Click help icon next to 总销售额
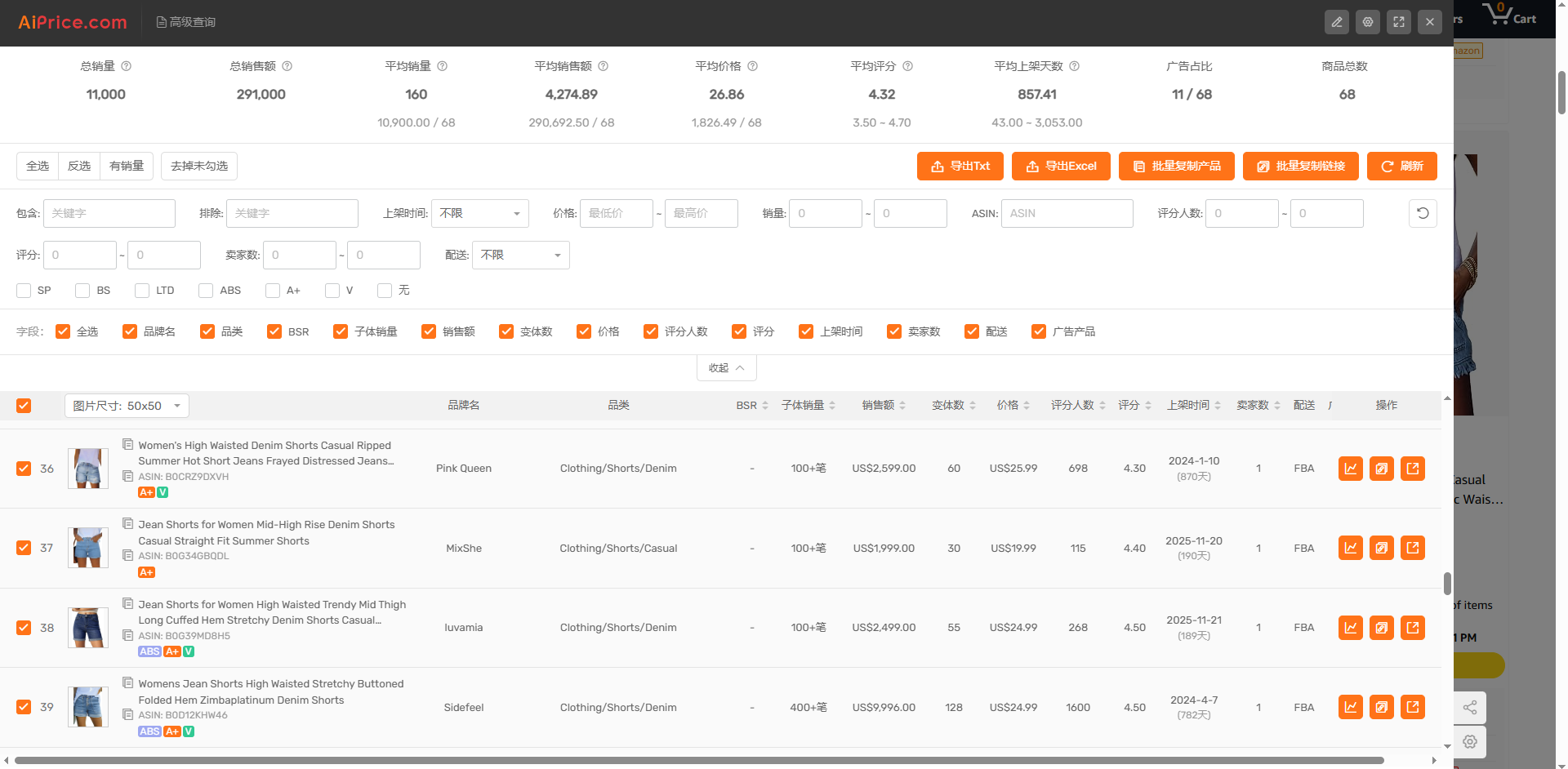 coord(287,66)
